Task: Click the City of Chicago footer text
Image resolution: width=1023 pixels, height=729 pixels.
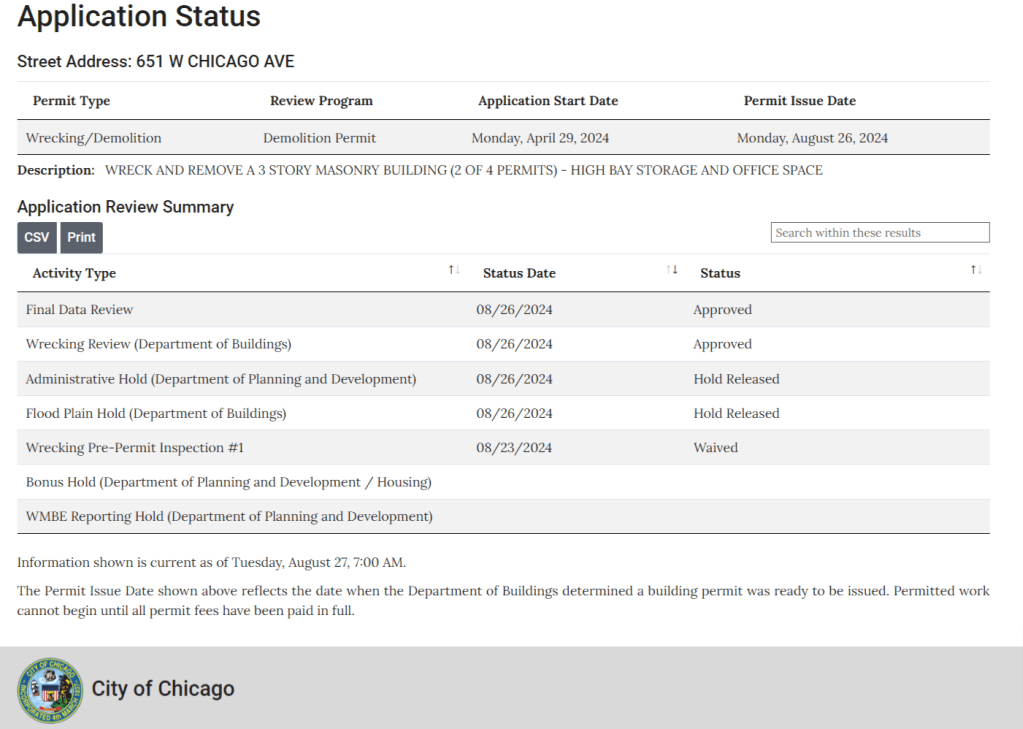Action: tap(163, 689)
